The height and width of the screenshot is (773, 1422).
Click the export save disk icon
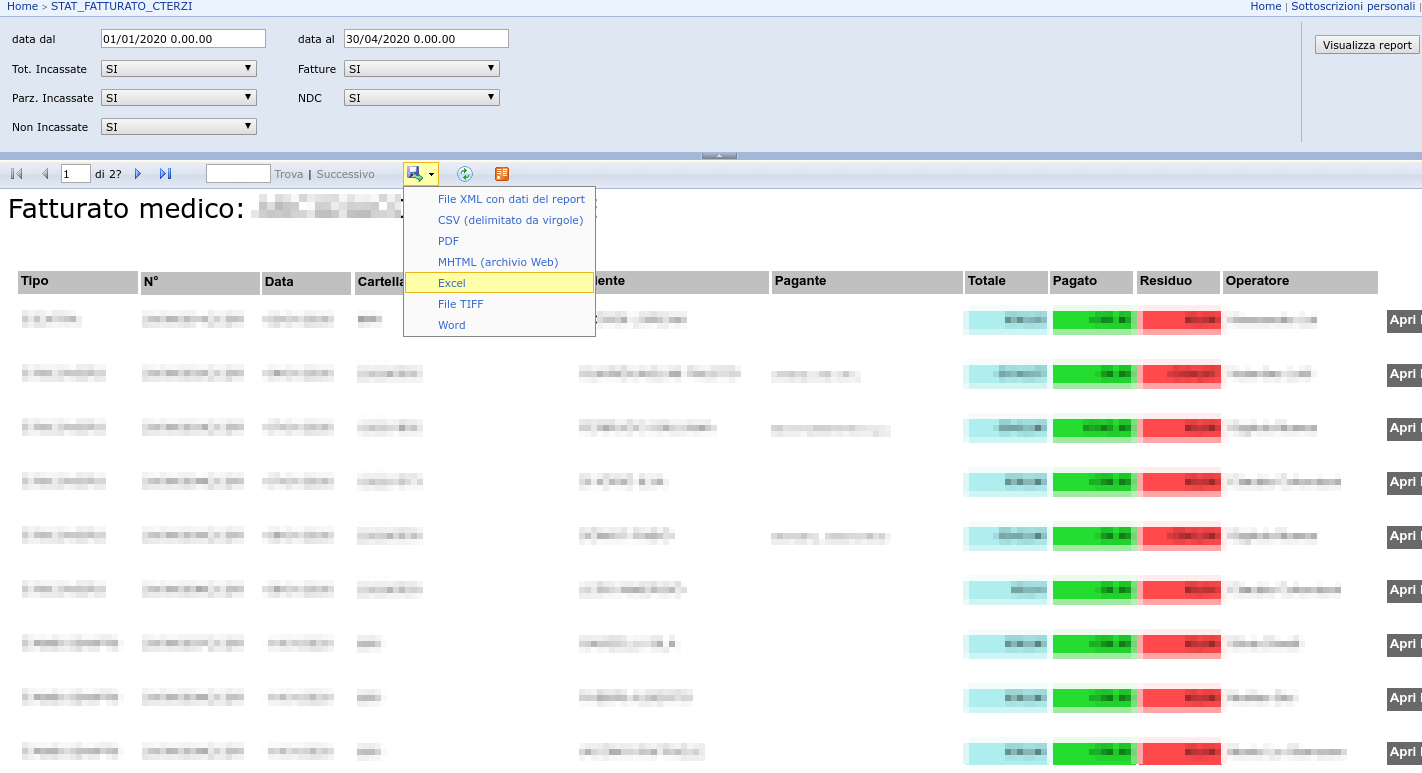point(415,174)
